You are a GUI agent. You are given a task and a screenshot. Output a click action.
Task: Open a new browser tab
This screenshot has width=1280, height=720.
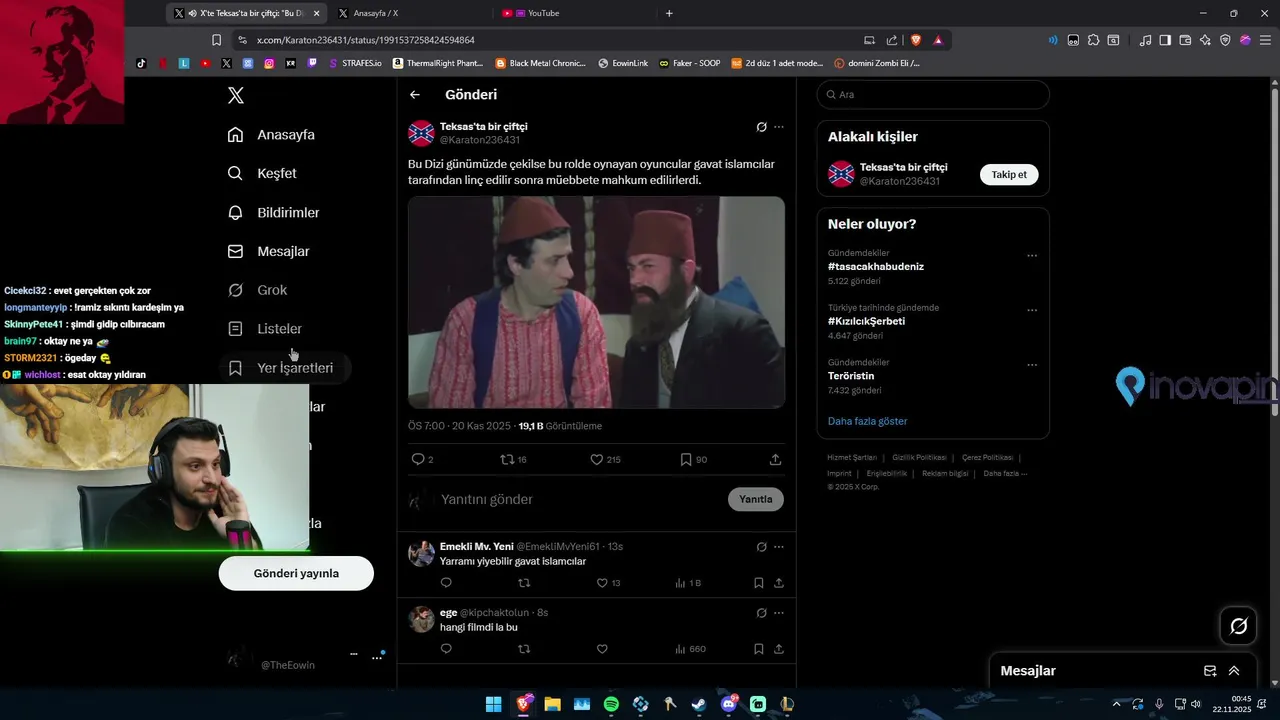click(x=669, y=13)
